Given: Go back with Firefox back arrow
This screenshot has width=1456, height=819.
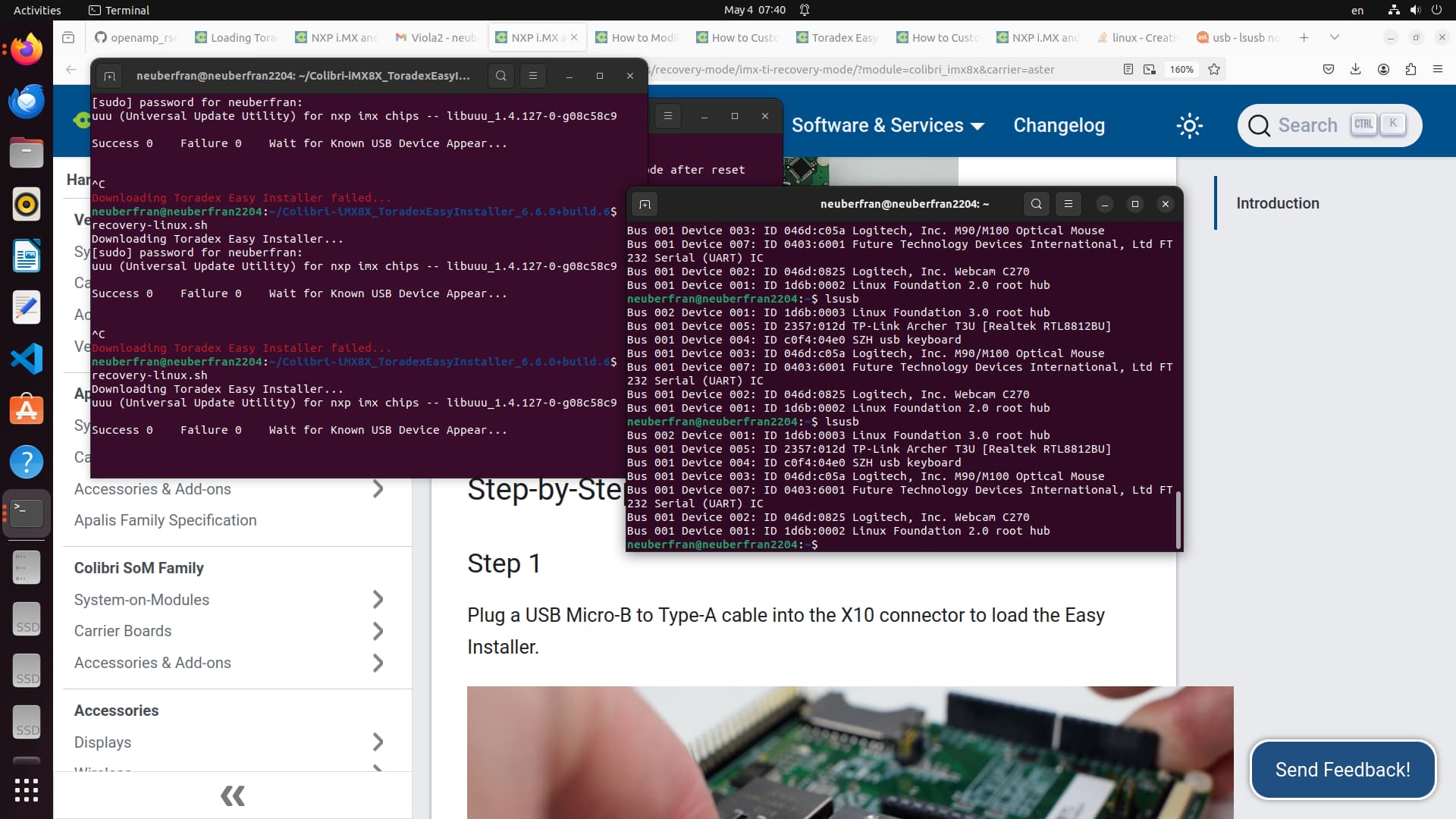Looking at the screenshot, I should [71, 69].
